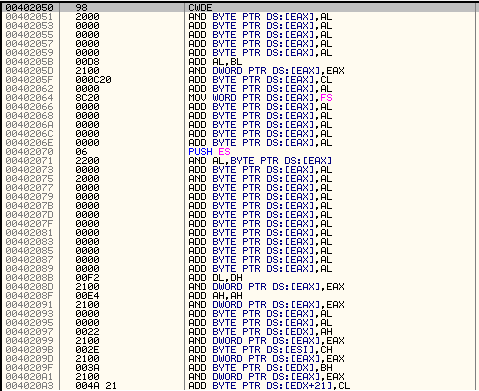Select address 00402070
The image size is (479, 391).
click(29, 152)
